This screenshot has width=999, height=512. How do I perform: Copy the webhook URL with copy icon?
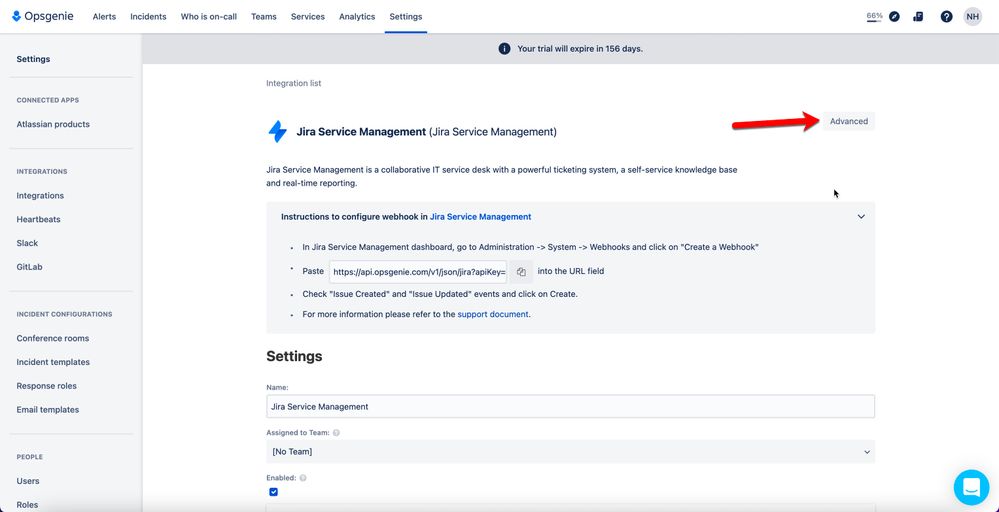tap(521, 272)
